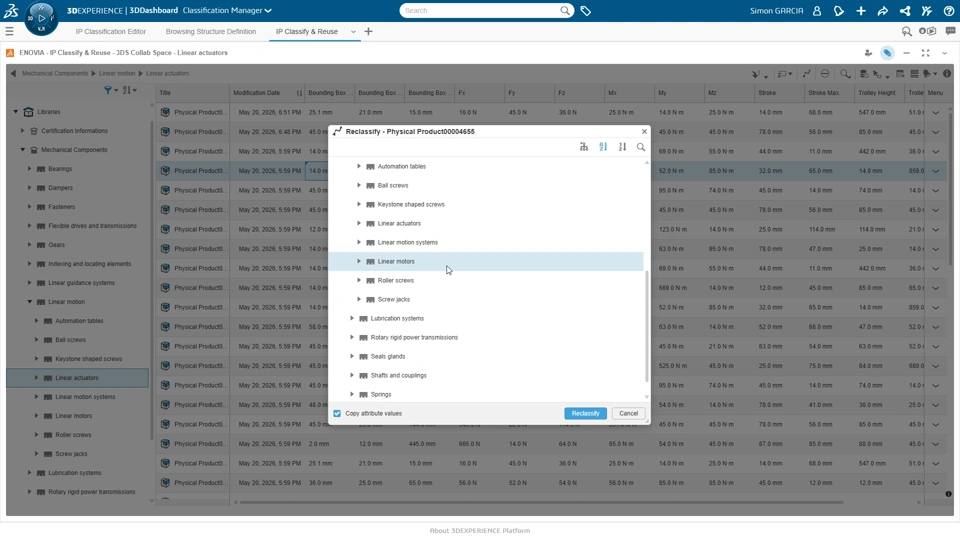Screen dimensions: 960x540
Task: Click the back arrow in the breadcrumb
Action: click(x=13, y=73)
